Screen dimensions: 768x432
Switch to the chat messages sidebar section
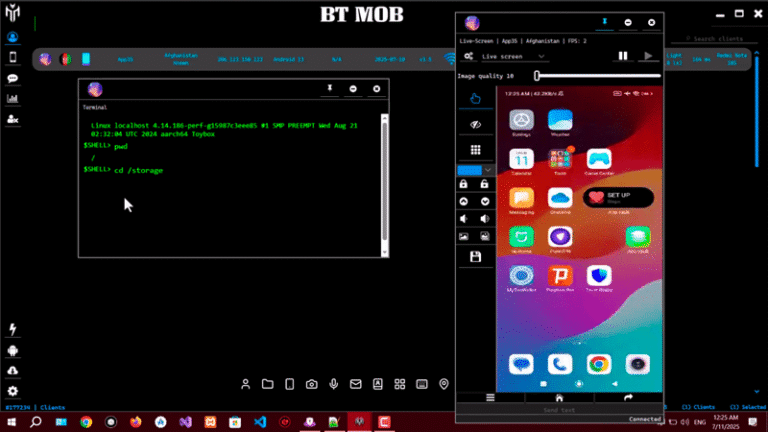(x=13, y=78)
